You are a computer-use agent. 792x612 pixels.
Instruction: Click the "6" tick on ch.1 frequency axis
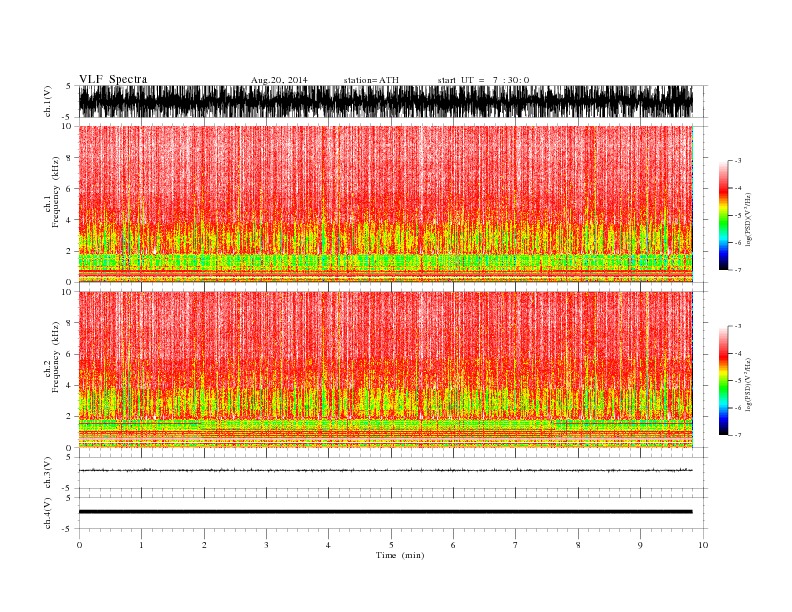(x=69, y=189)
